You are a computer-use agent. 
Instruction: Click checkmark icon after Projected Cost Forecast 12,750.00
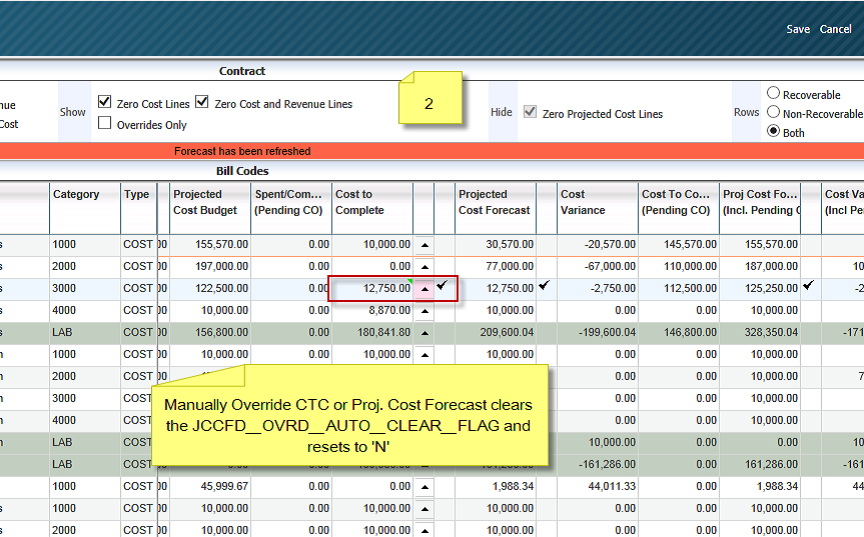(544, 285)
